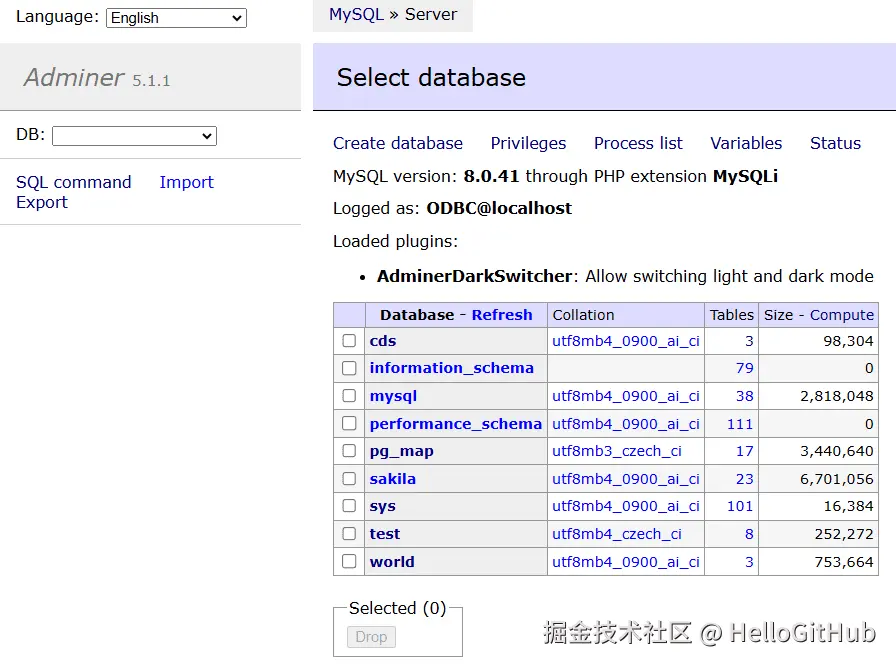Image resolution: width=896 pixels, height=666 pixels.
Task: Click tables count 101 for sys
Action: pos(739,506)
